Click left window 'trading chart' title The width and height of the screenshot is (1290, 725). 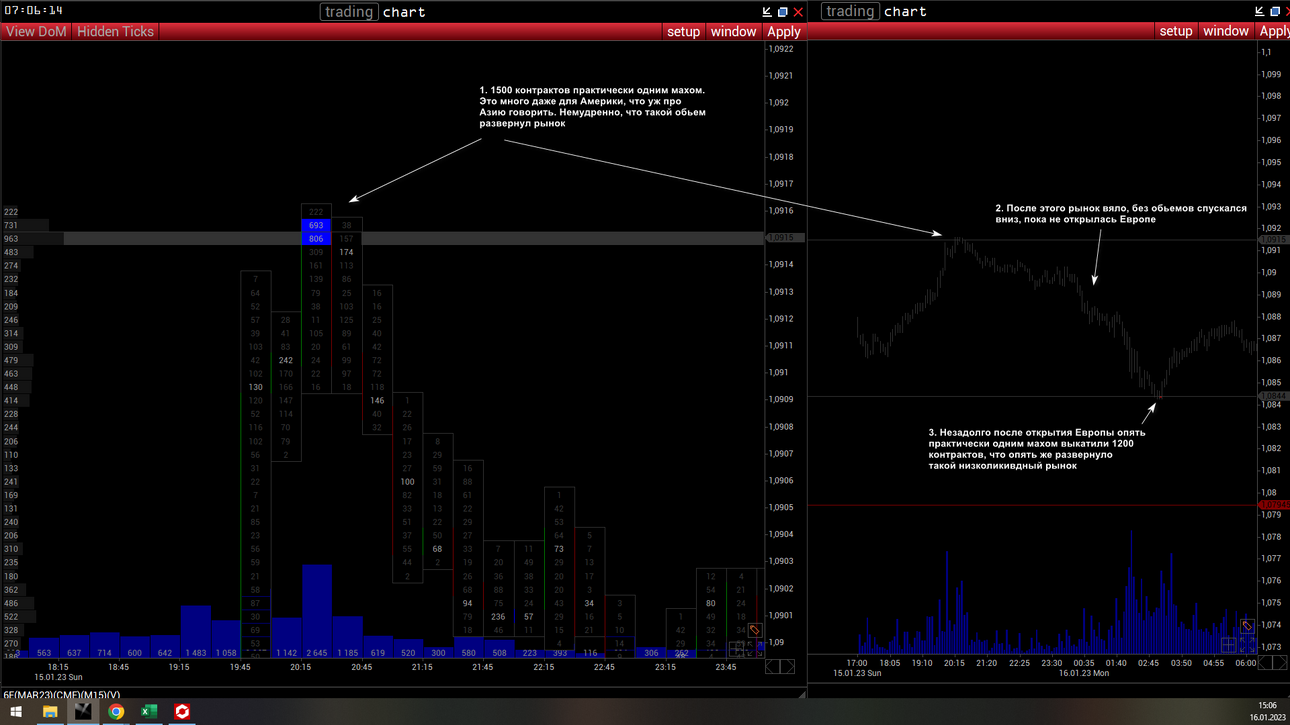click(x=374, y=12)
